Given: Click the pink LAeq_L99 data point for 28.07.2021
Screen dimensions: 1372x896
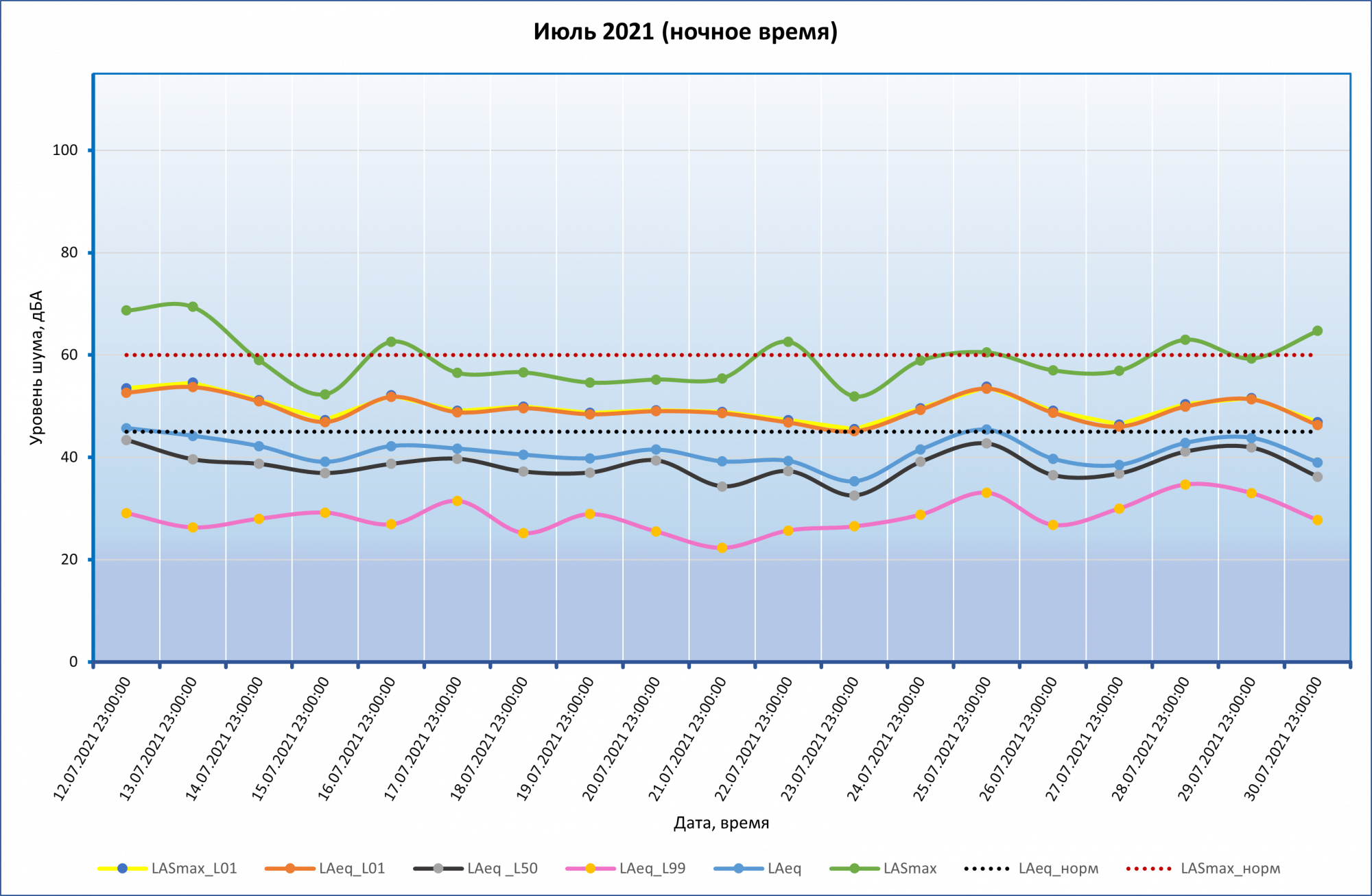Looking at the screenshot, I should point(1185,484).
